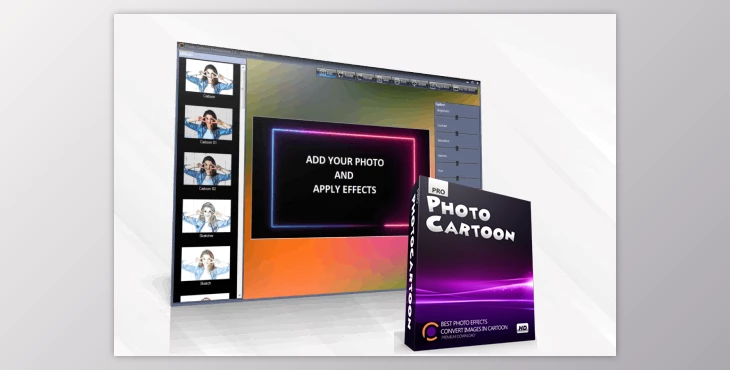Click 'CONVERT IMAGES IN CARTOON' text
This screenshot has width=730, height=370.
pyautogui.click(x=474, y=329)
